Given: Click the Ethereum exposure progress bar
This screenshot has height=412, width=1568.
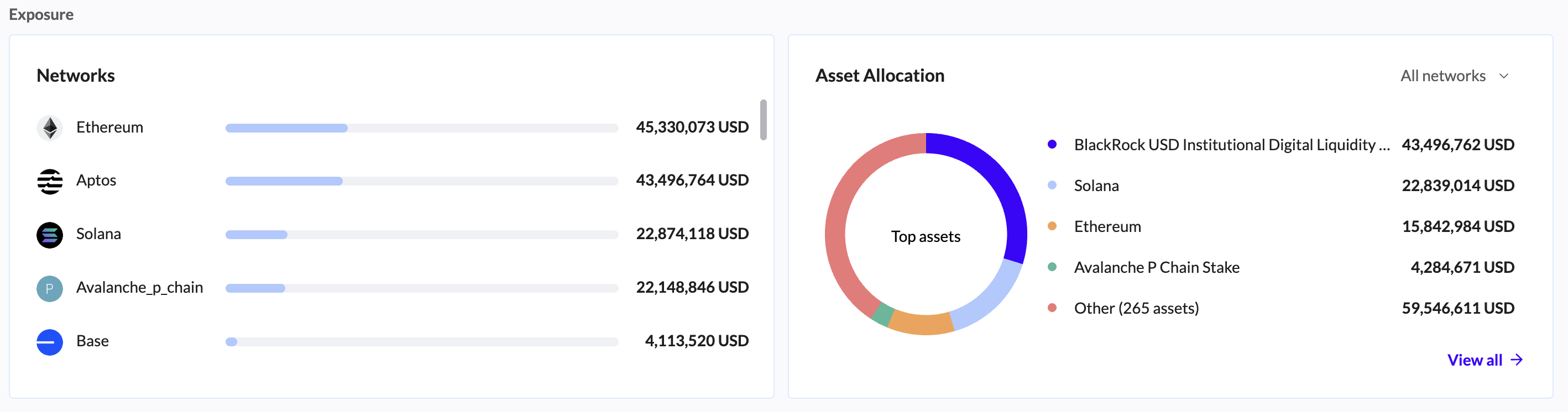Looking at the screenshot, I should tap(421, 128).
